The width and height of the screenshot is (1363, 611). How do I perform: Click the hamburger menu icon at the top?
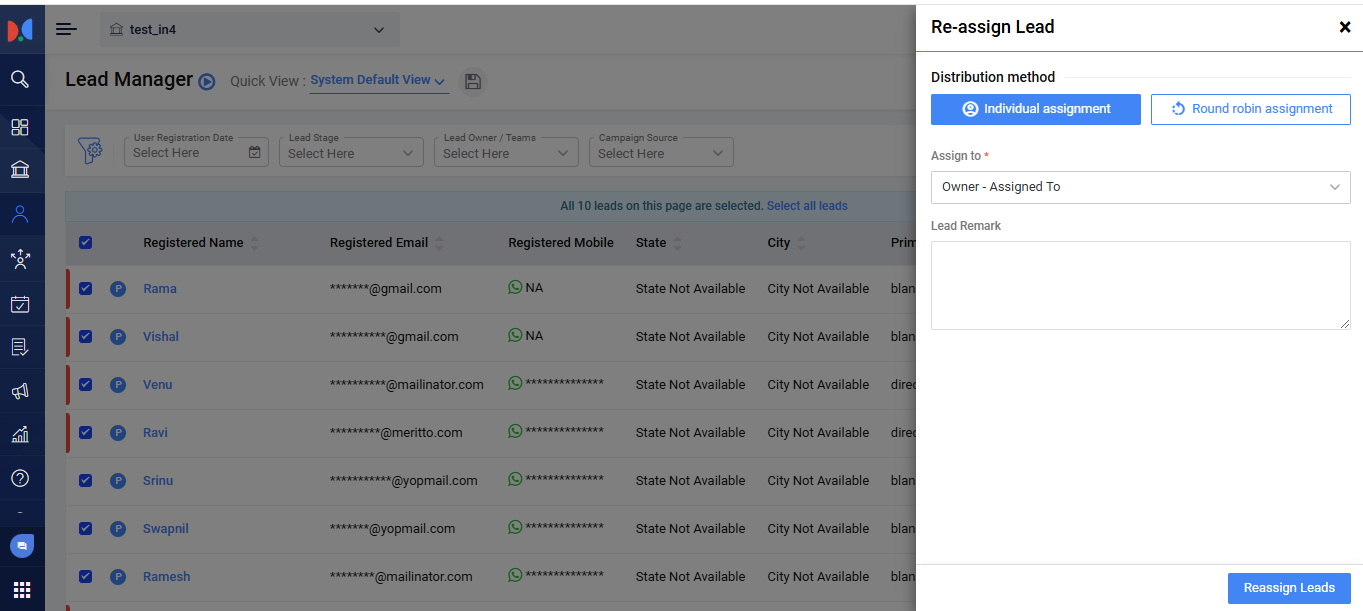point(66,29)
